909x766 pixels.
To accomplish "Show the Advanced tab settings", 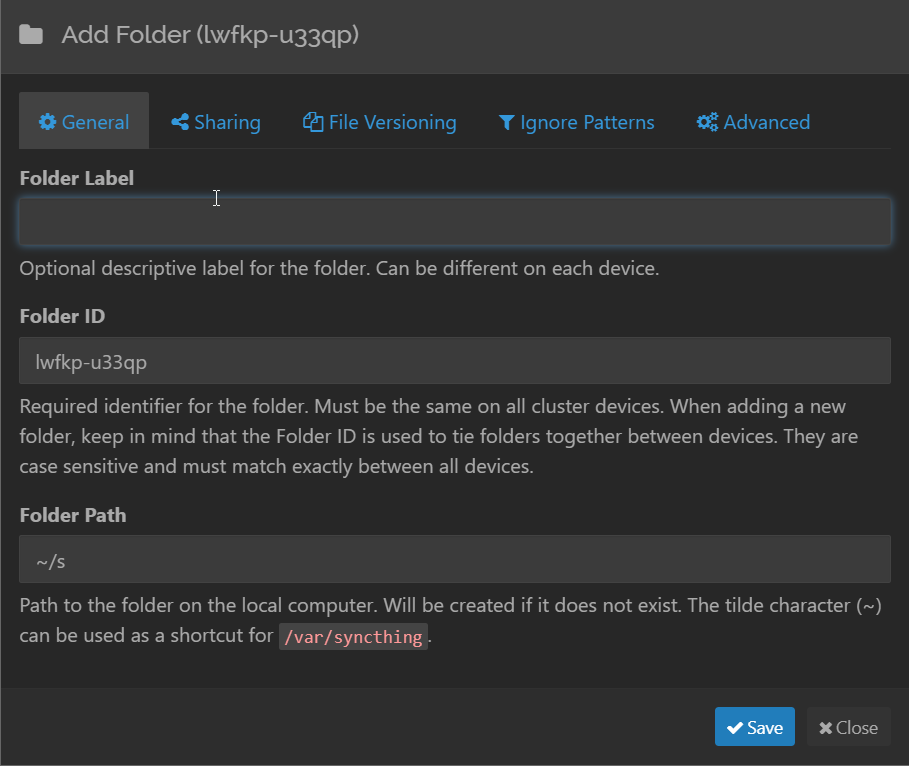I will [766, 122].
